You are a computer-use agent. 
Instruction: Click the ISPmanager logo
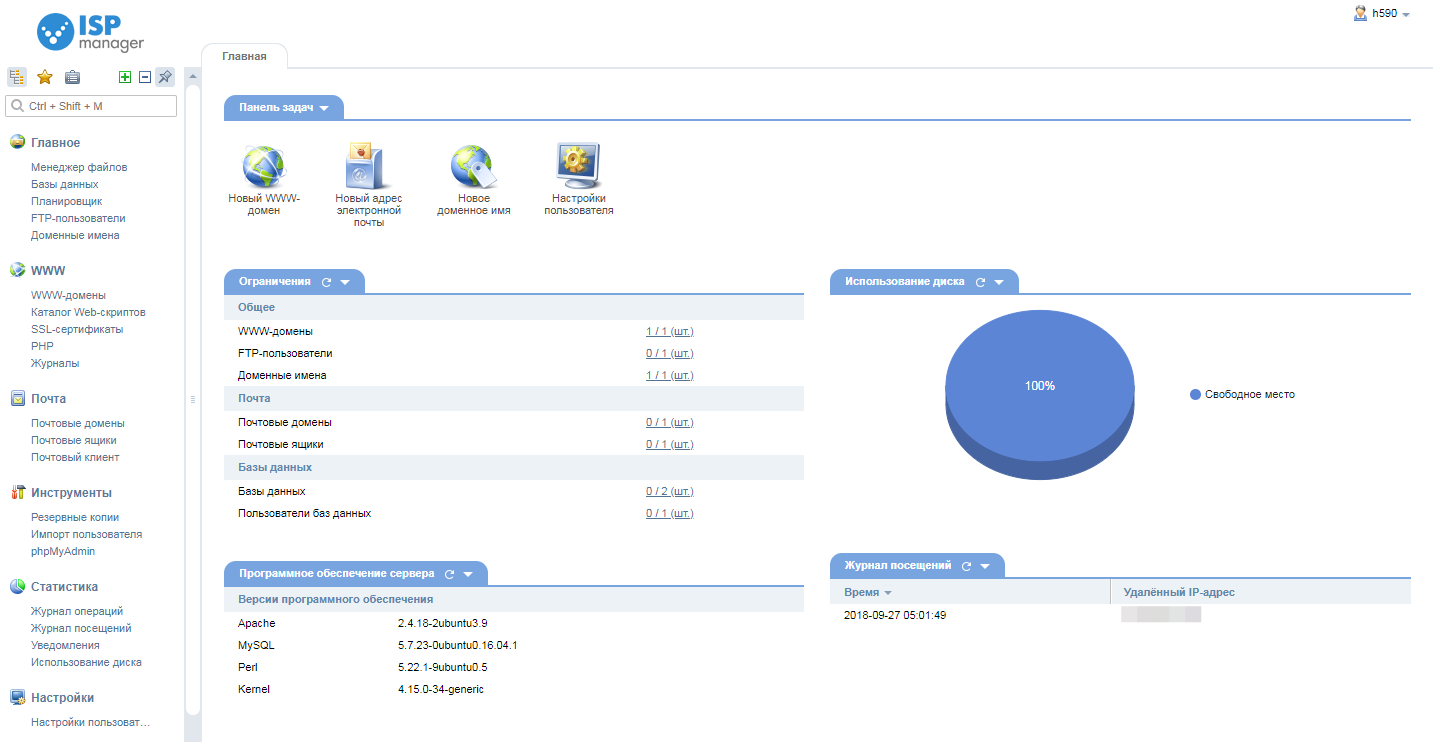click(x=91, y=32)
